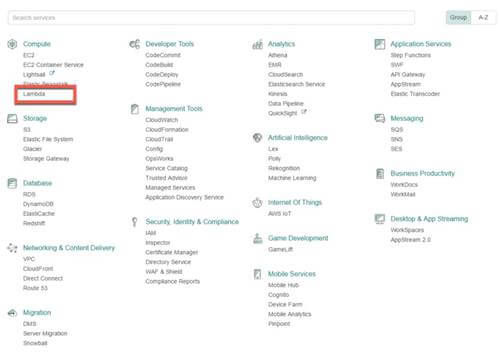Switch to Group view
Image resolution: width=499 pixels, height=360 pixels.
[x=458, y=17]
